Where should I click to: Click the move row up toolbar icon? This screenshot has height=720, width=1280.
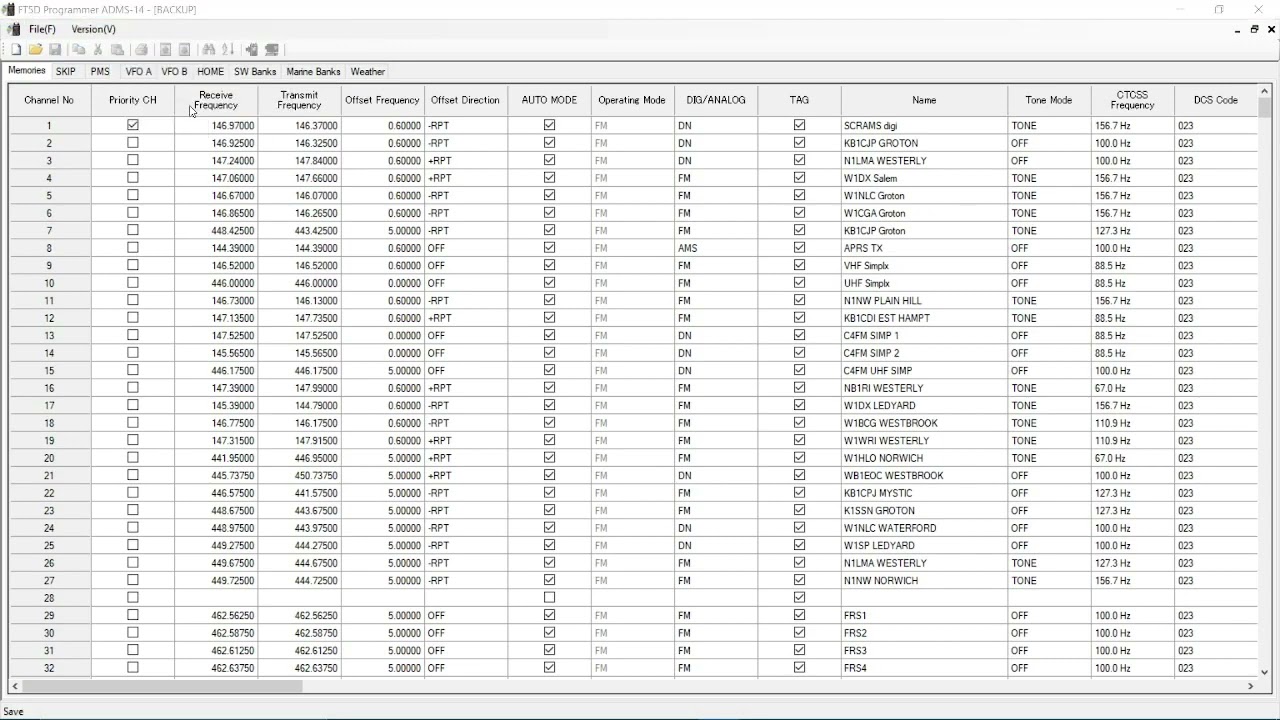tap(165, 50)
